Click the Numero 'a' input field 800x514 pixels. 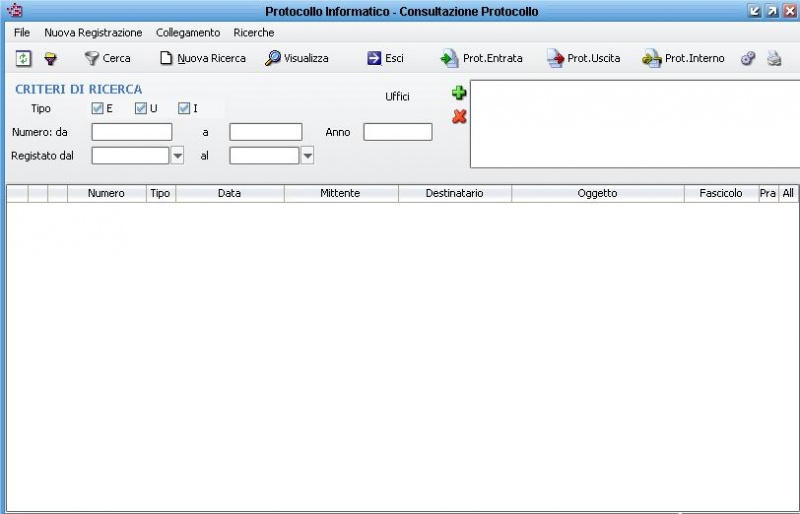pos(265,132)
